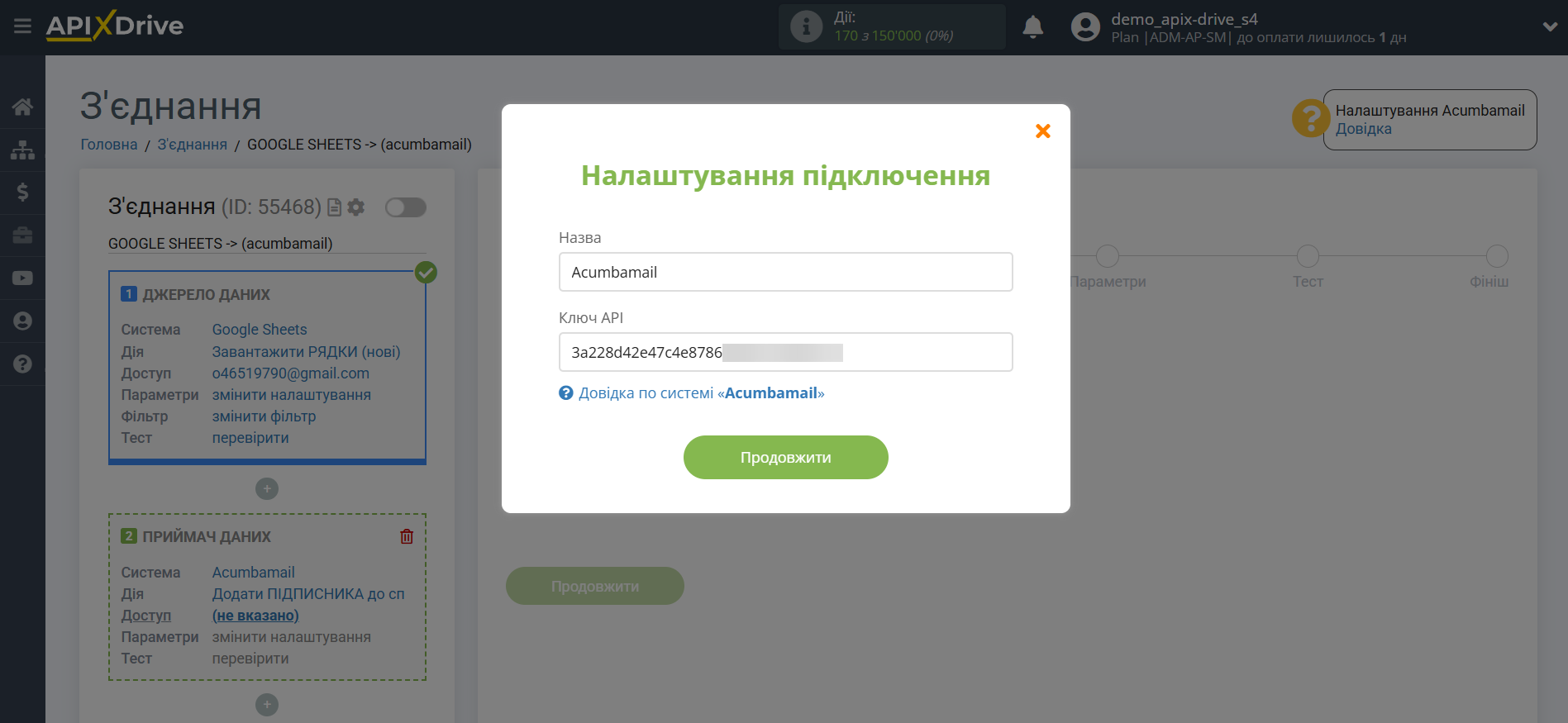The width and height of the screenshot is (1568, 723).
Task: Add step below data source block
Action: 266,489
